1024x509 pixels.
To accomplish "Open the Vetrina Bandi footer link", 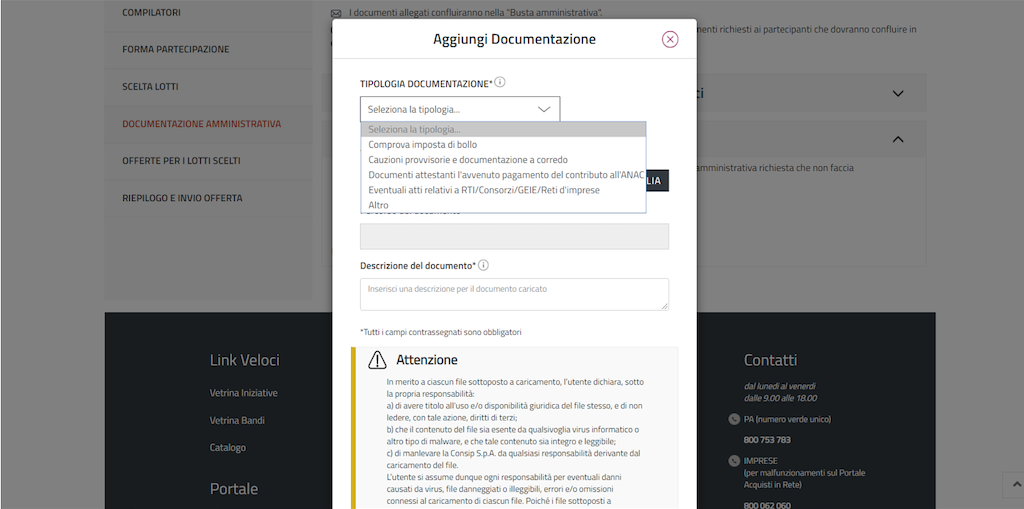I will pos(237,420).
